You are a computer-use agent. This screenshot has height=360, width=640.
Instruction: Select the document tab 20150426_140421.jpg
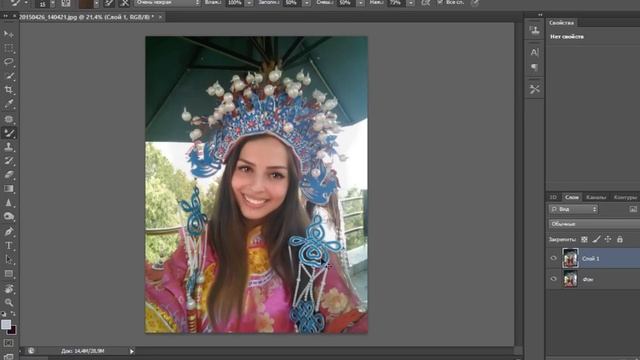coord(86,17)
